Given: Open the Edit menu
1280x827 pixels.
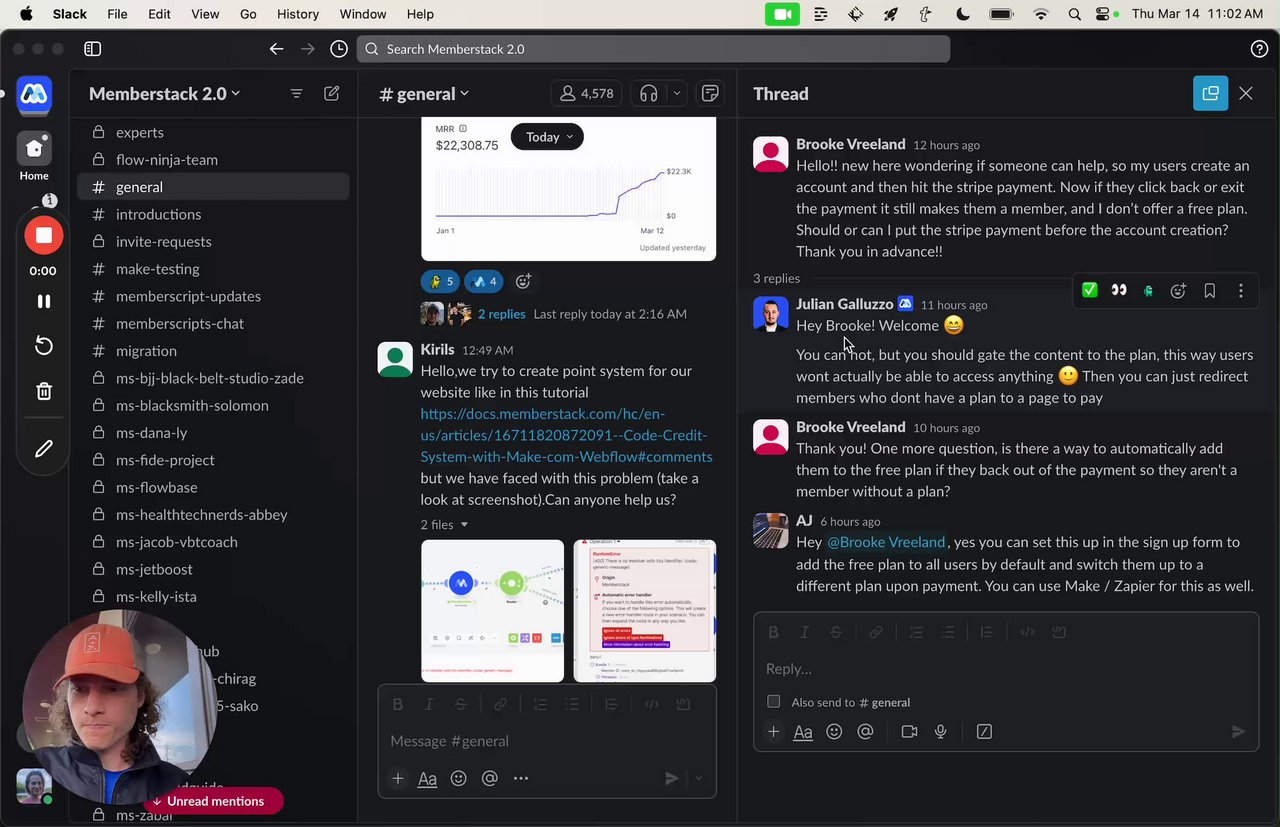Looking at the screenshot, I should coord(159,14).
